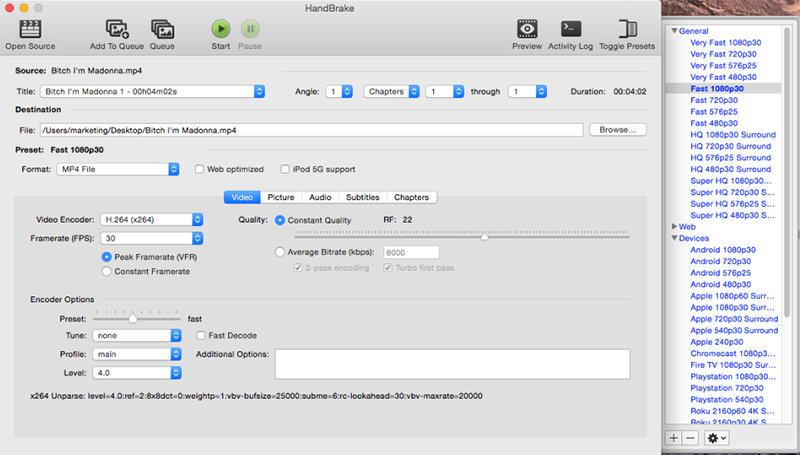Select the Apple 240p30 preset
This screenshot has width=800, height=455.
point(717,342)
